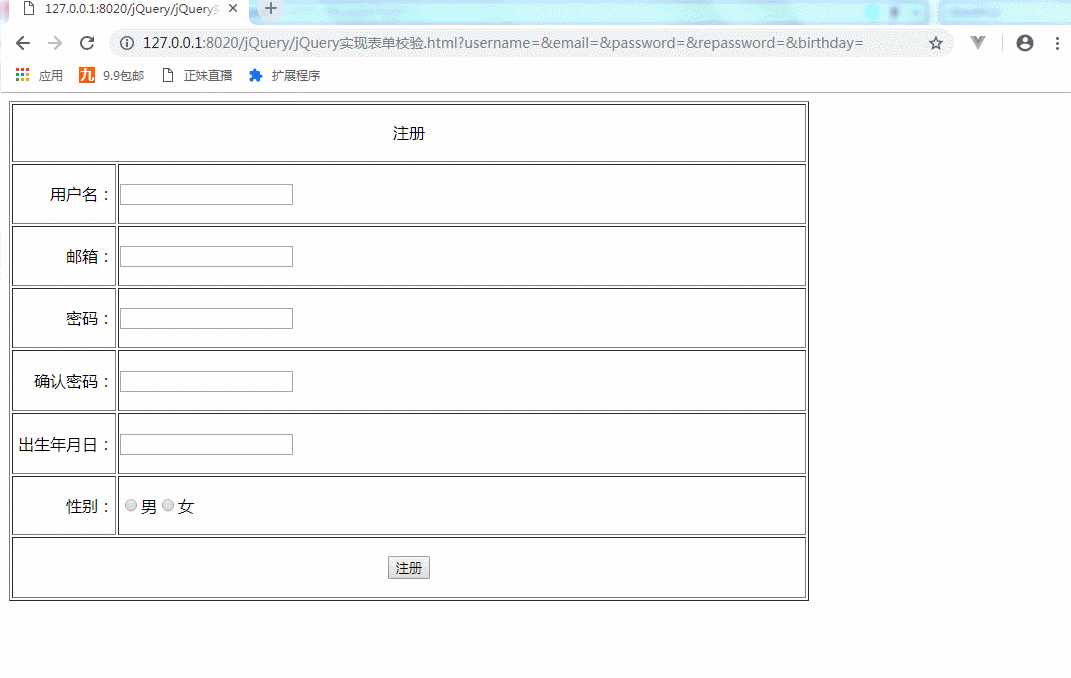Open the 扩展程序 extensions bookmark

click(284, 75)
